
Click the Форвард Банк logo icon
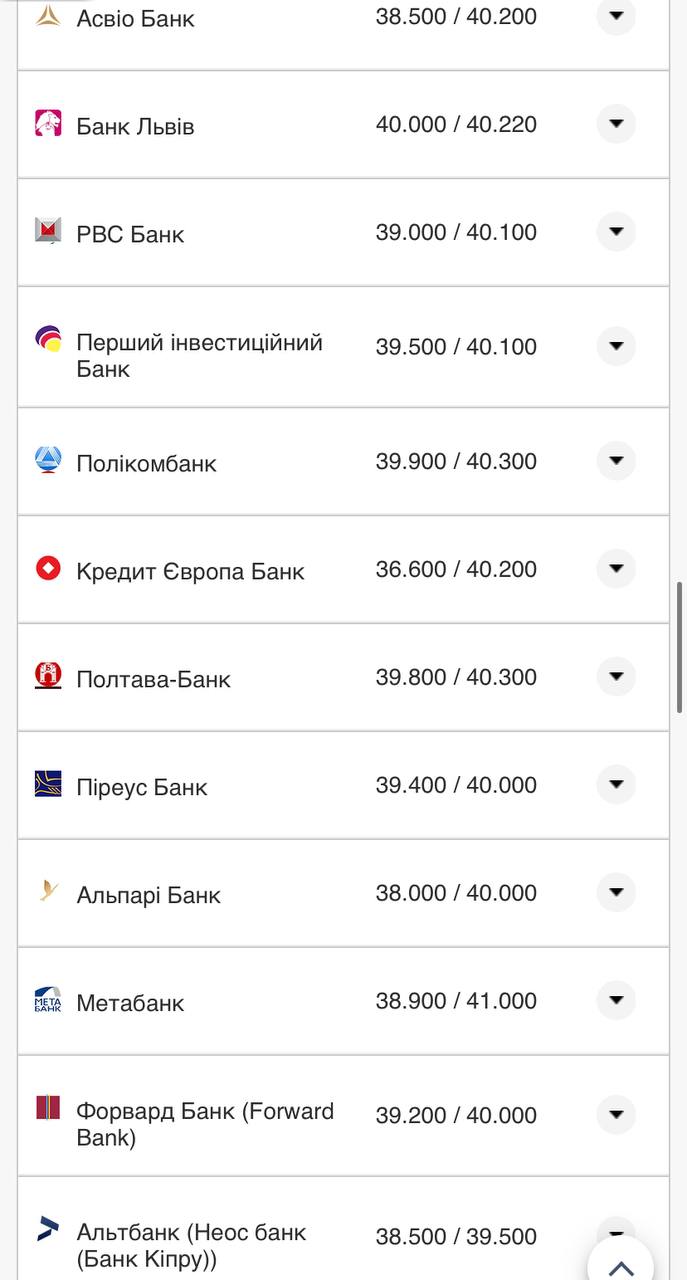tap(48, 1108)
